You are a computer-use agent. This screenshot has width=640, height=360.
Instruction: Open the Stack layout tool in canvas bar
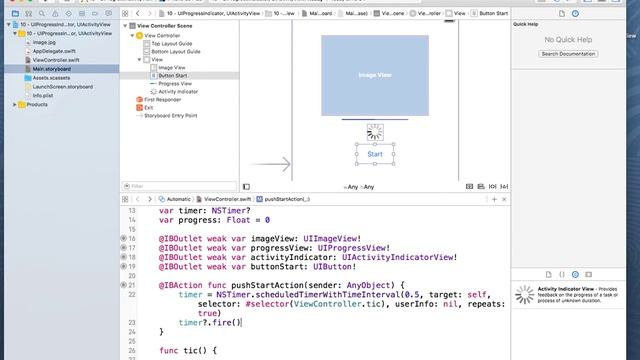click(x=469, y=187)
